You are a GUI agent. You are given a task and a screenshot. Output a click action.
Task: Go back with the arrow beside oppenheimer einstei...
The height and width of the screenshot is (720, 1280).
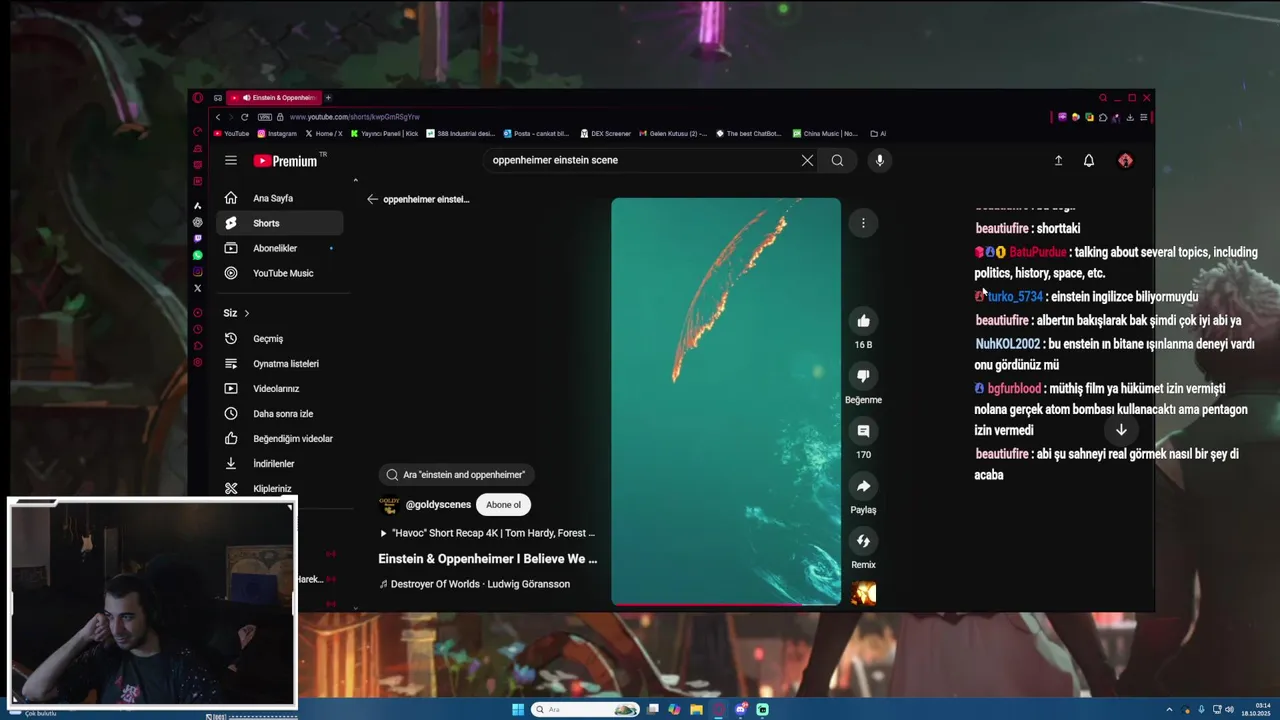[372, 199]
